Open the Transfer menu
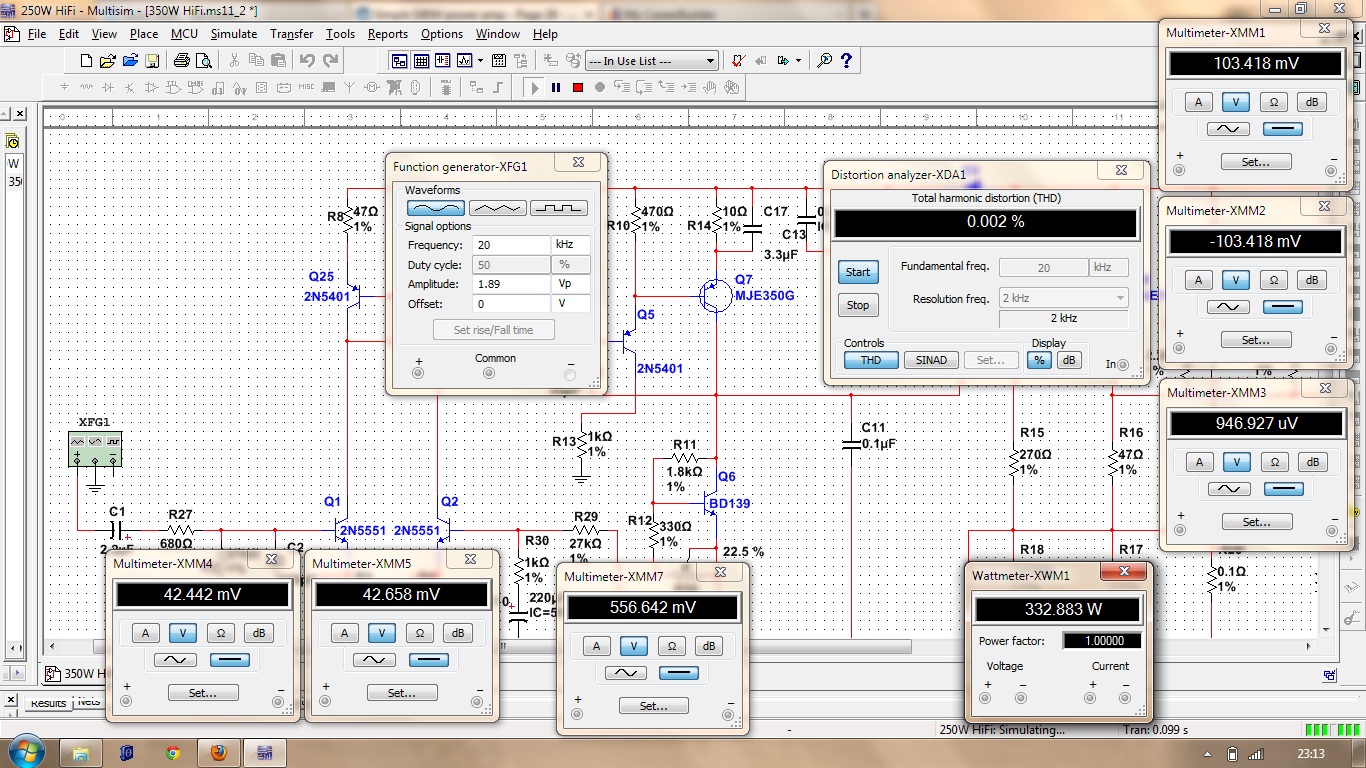 pos(291,33)
